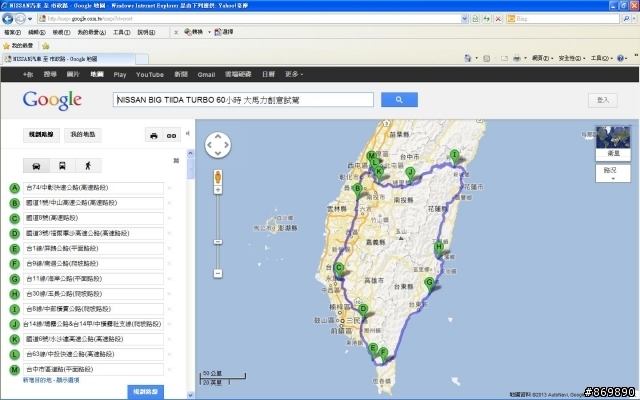
Task: Click the zoom slider handle
Action: point(218,242)
